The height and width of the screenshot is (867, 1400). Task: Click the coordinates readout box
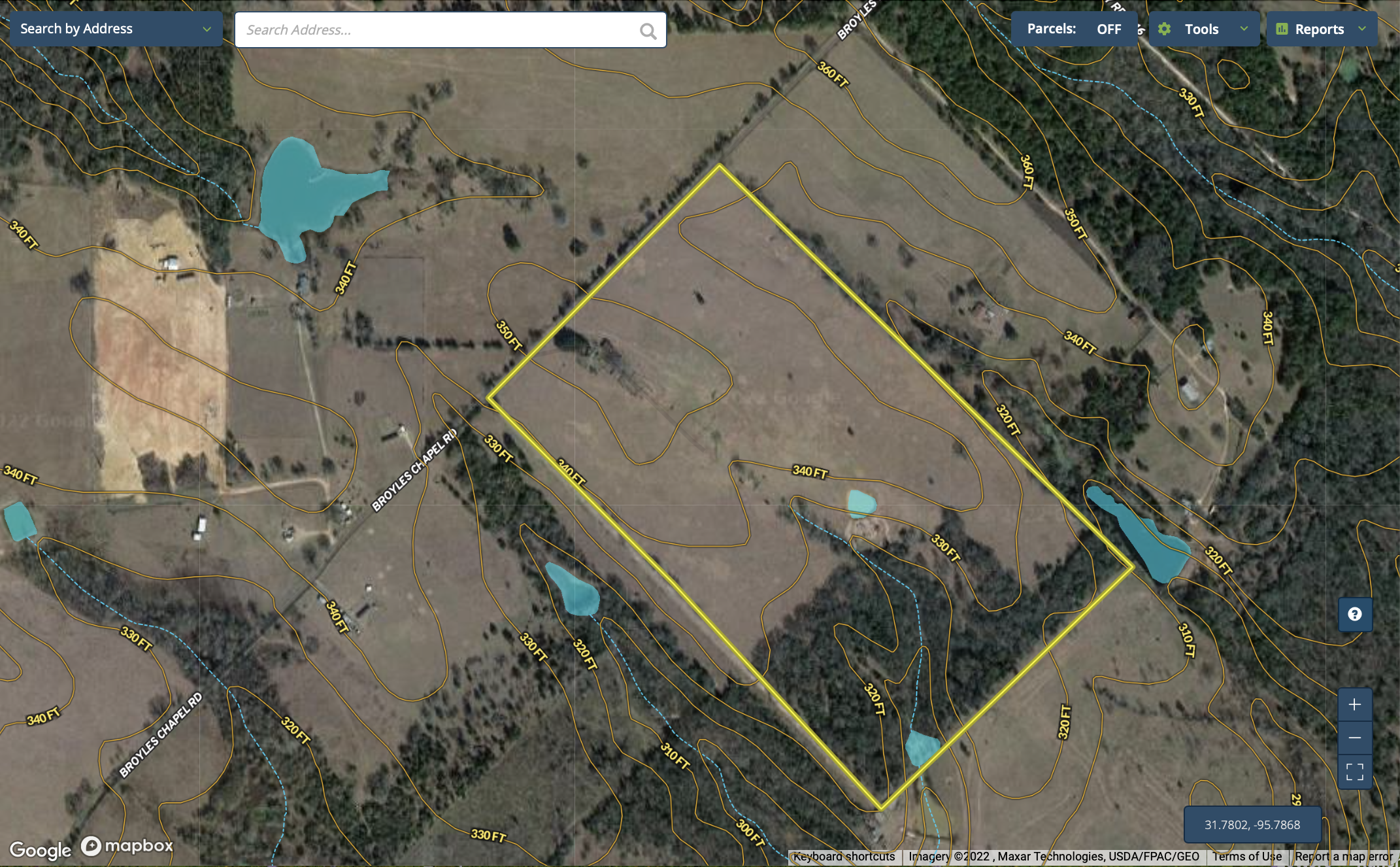point(1252,825)
